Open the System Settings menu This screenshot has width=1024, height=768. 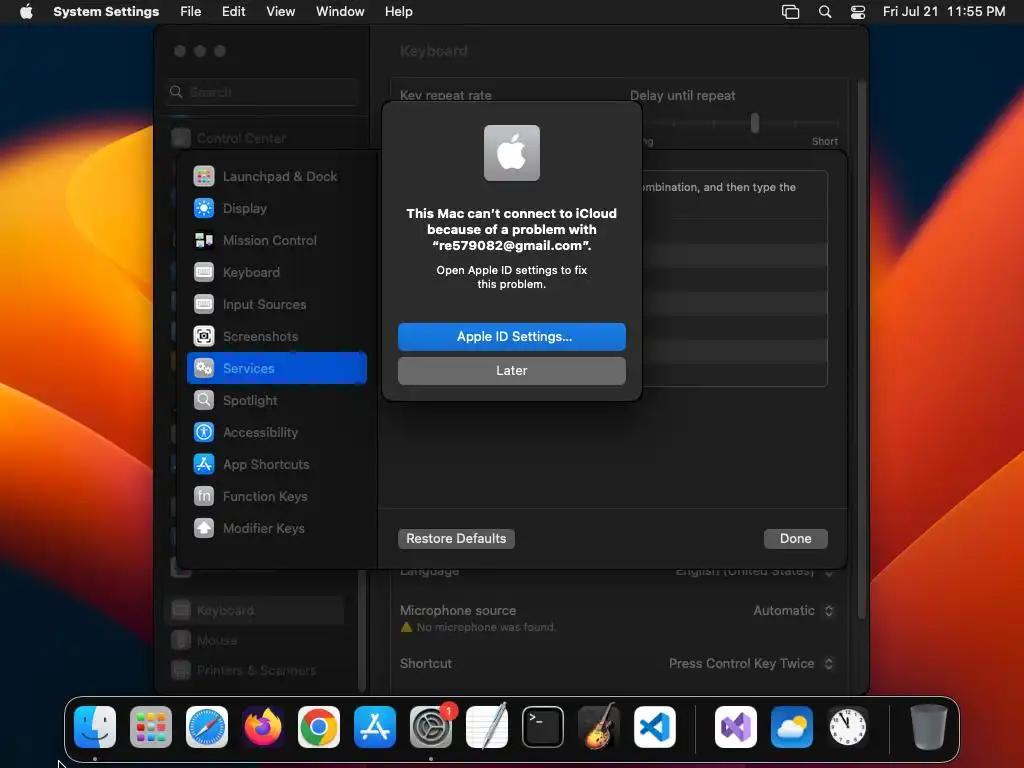coord(106,12)
